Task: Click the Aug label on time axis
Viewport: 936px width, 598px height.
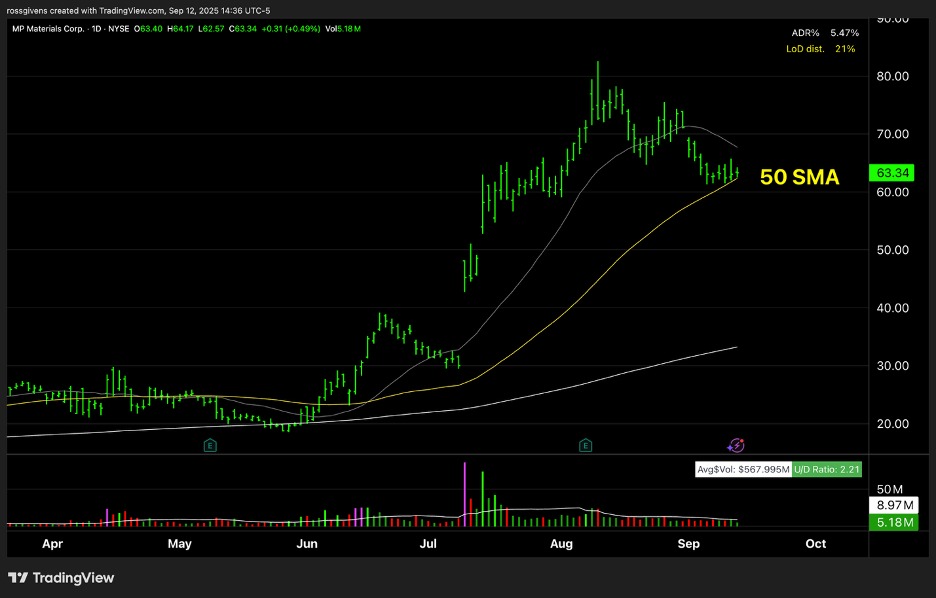Action: click(x=561, y=544)
